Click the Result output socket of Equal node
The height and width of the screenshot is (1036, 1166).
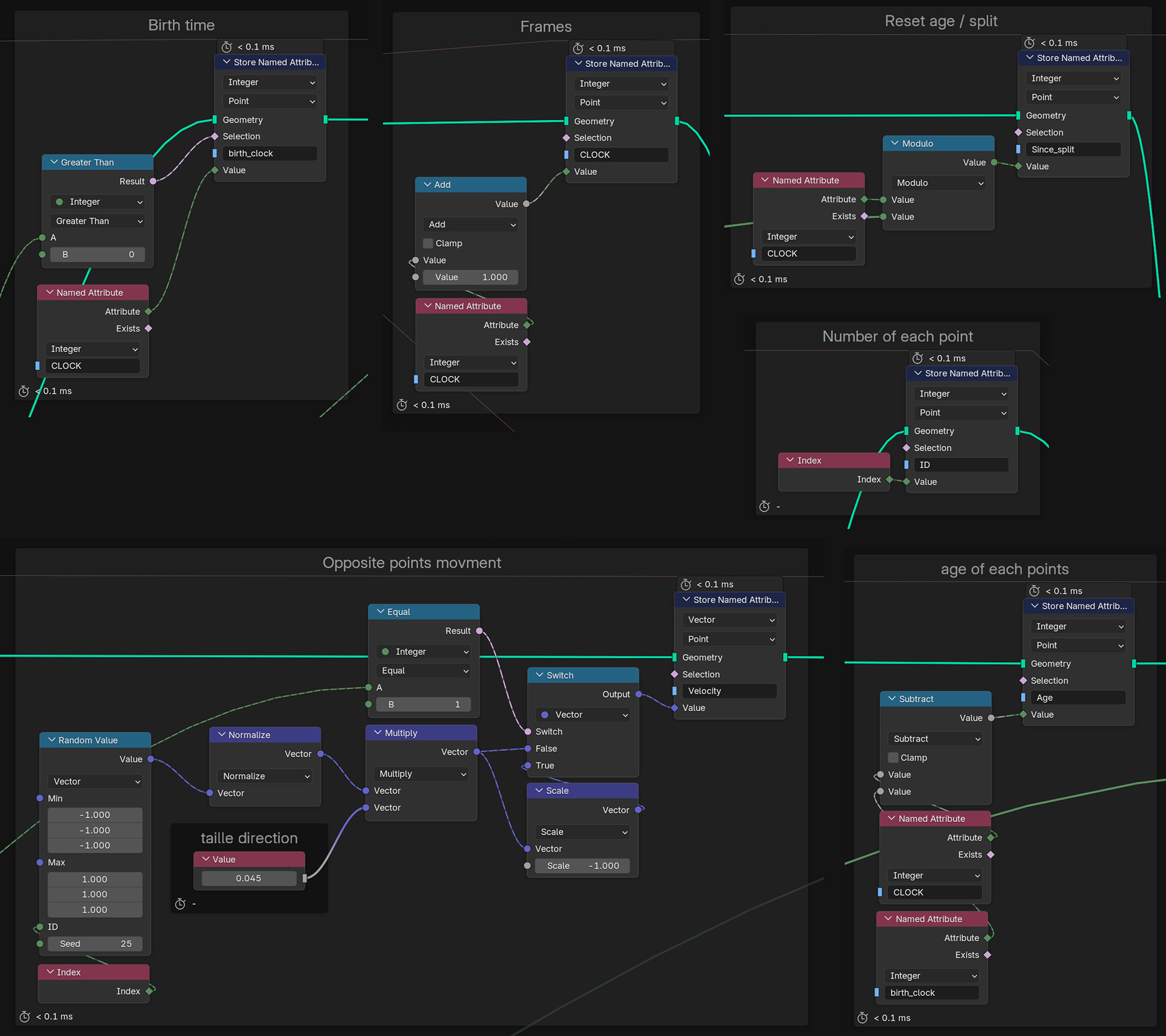pyautogui.click(x=479, y=631)
